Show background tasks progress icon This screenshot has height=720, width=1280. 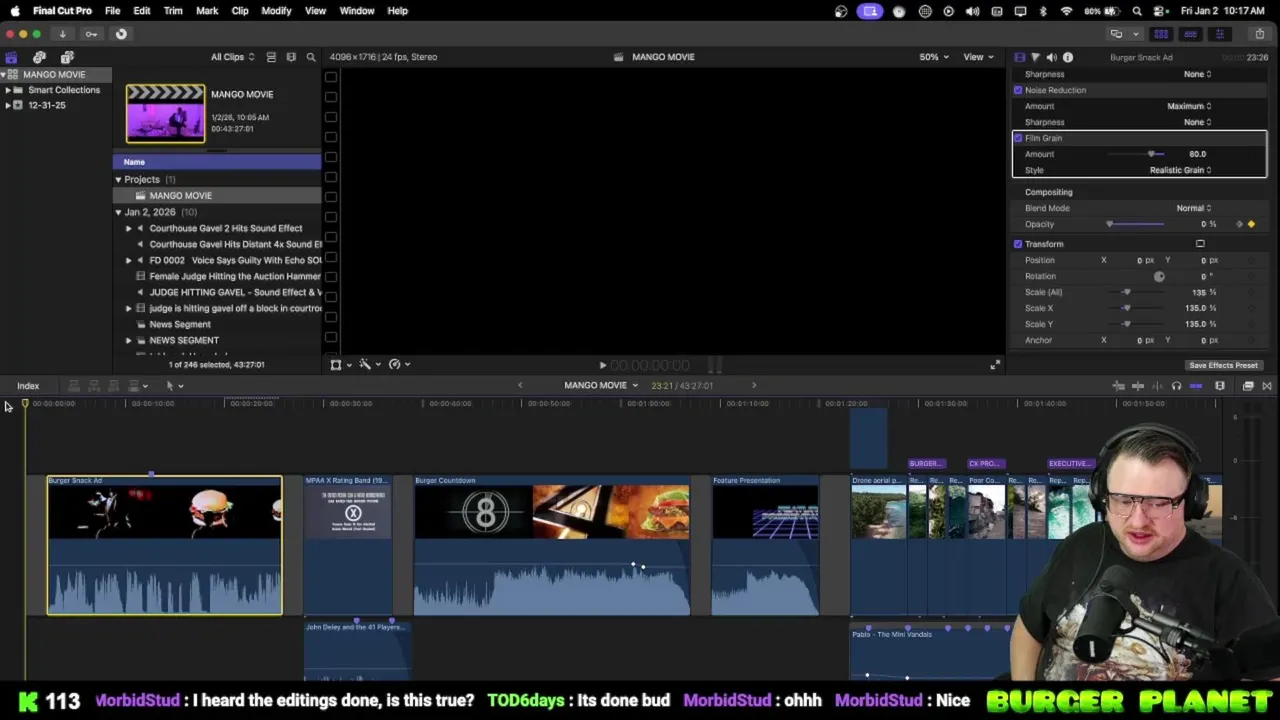121,34
